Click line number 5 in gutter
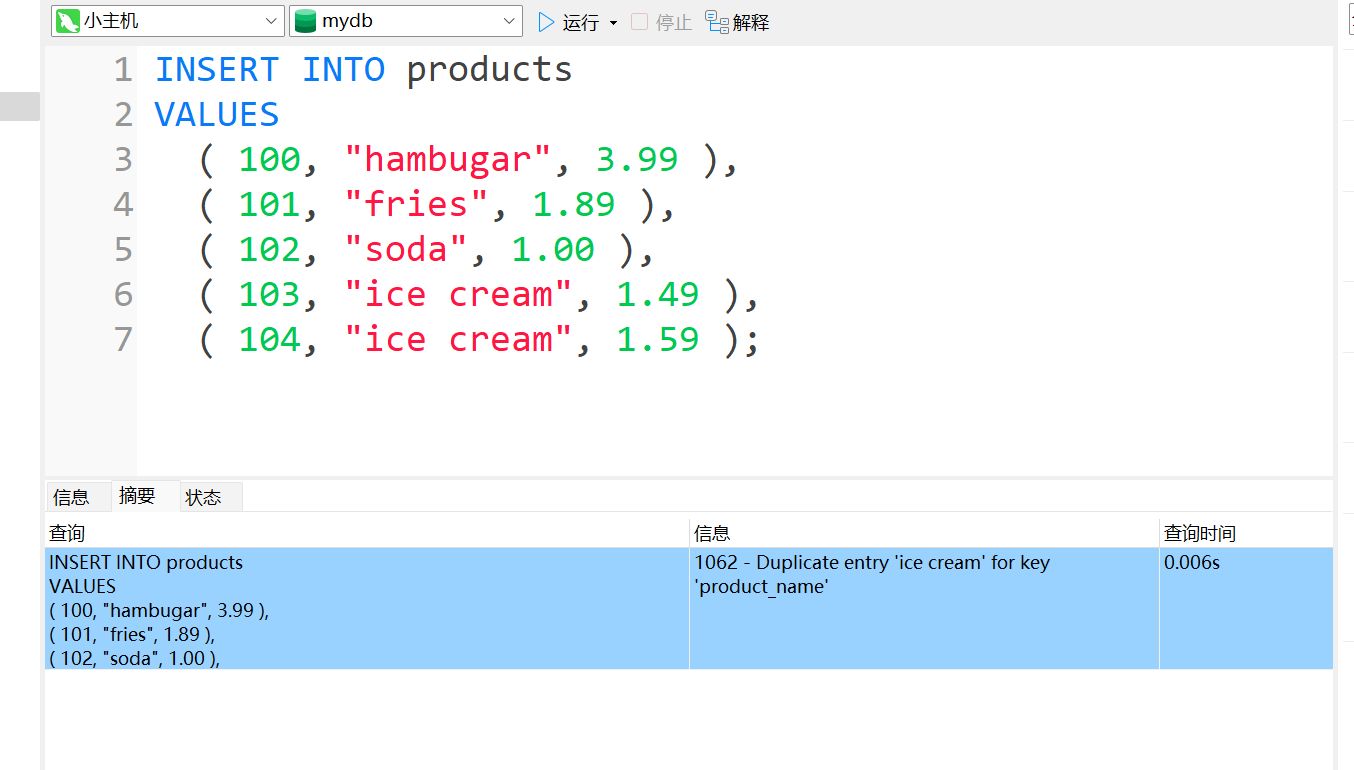1354x770 pixels. tap(123, 250)
